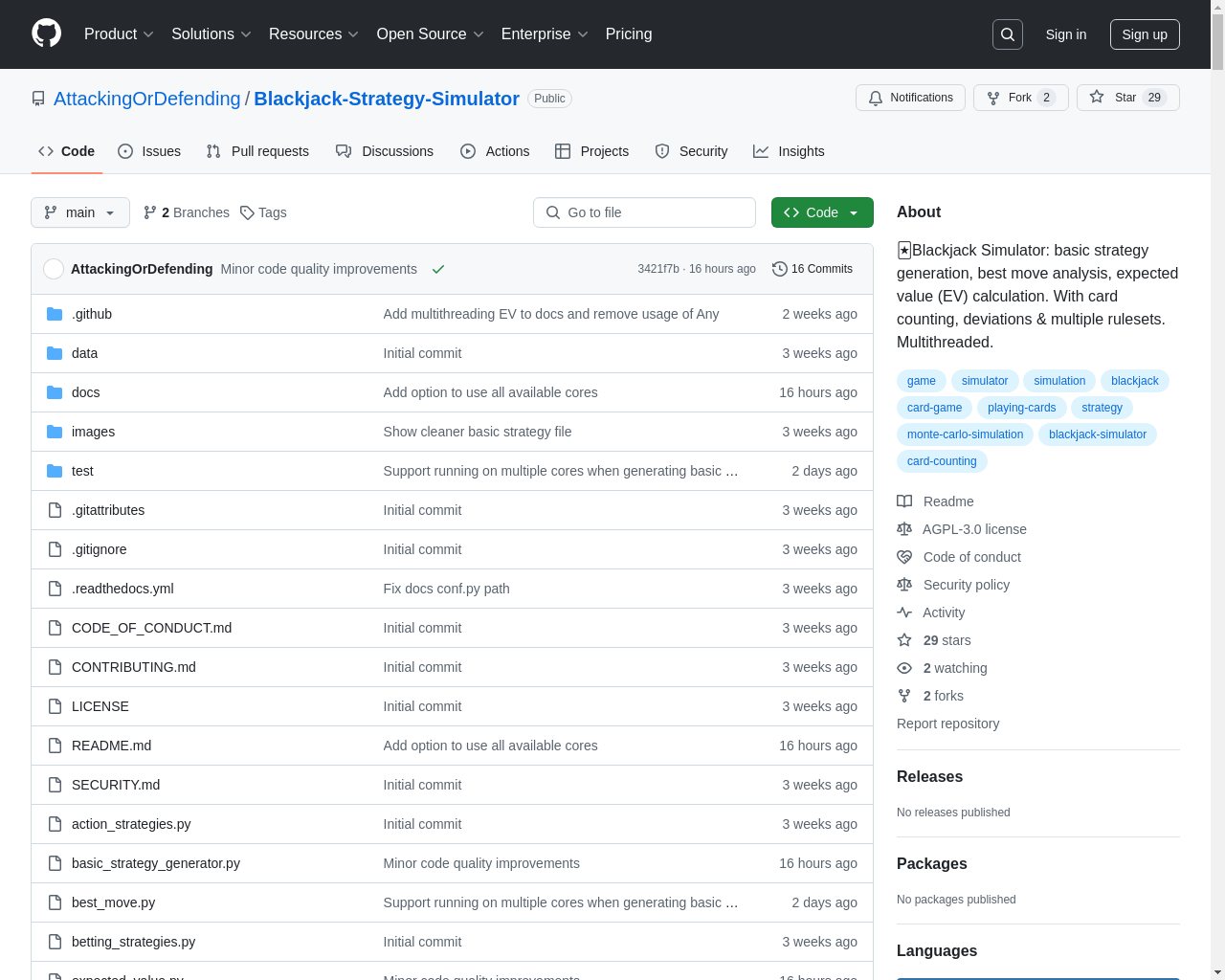The image size is (1225, 980).
Task: Click the search magnifier icon in header
Action: 1008,34
